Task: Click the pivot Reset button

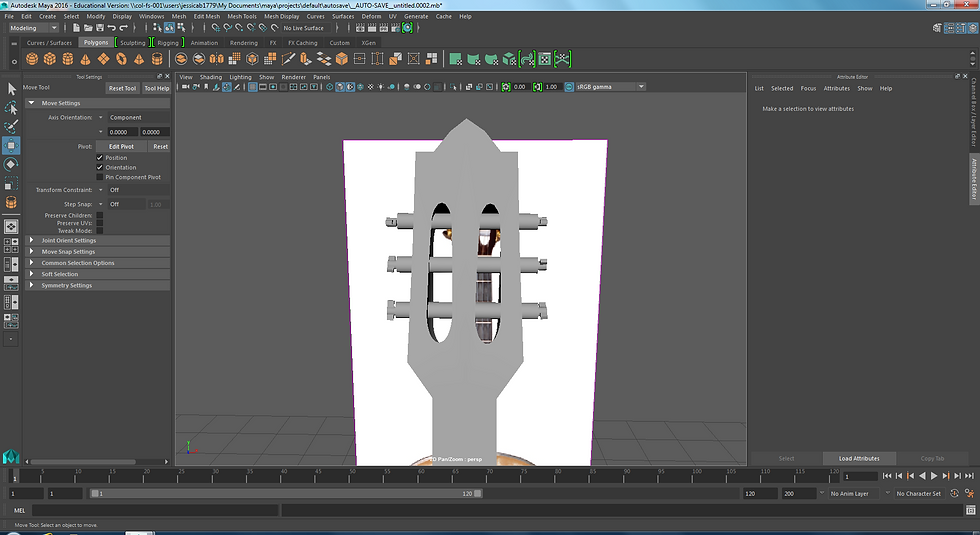Action: coord(161,146)
